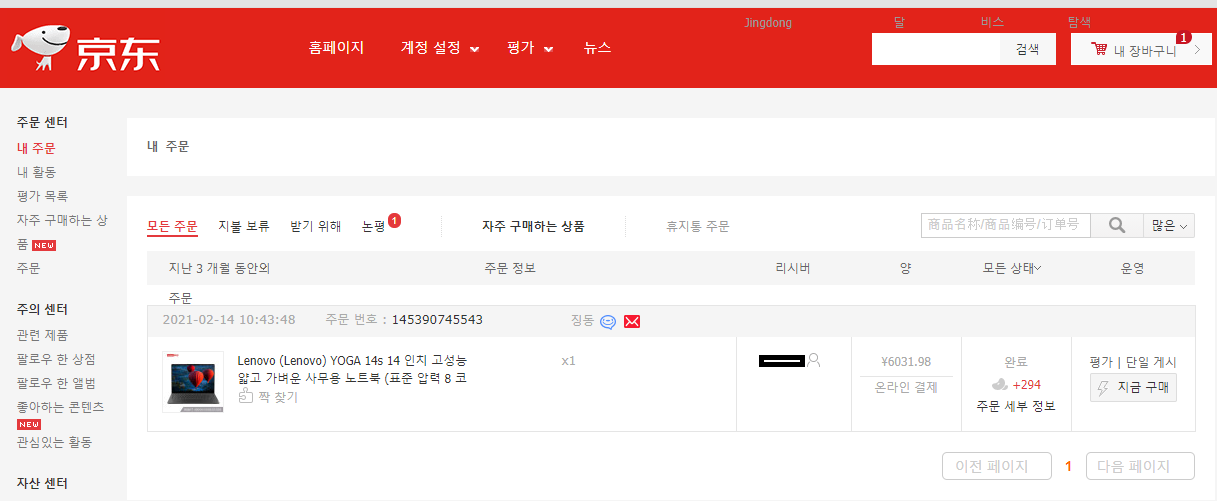Click the 지금 구매 button
Screen dimensions: 1217x501
click(1133, 388)
